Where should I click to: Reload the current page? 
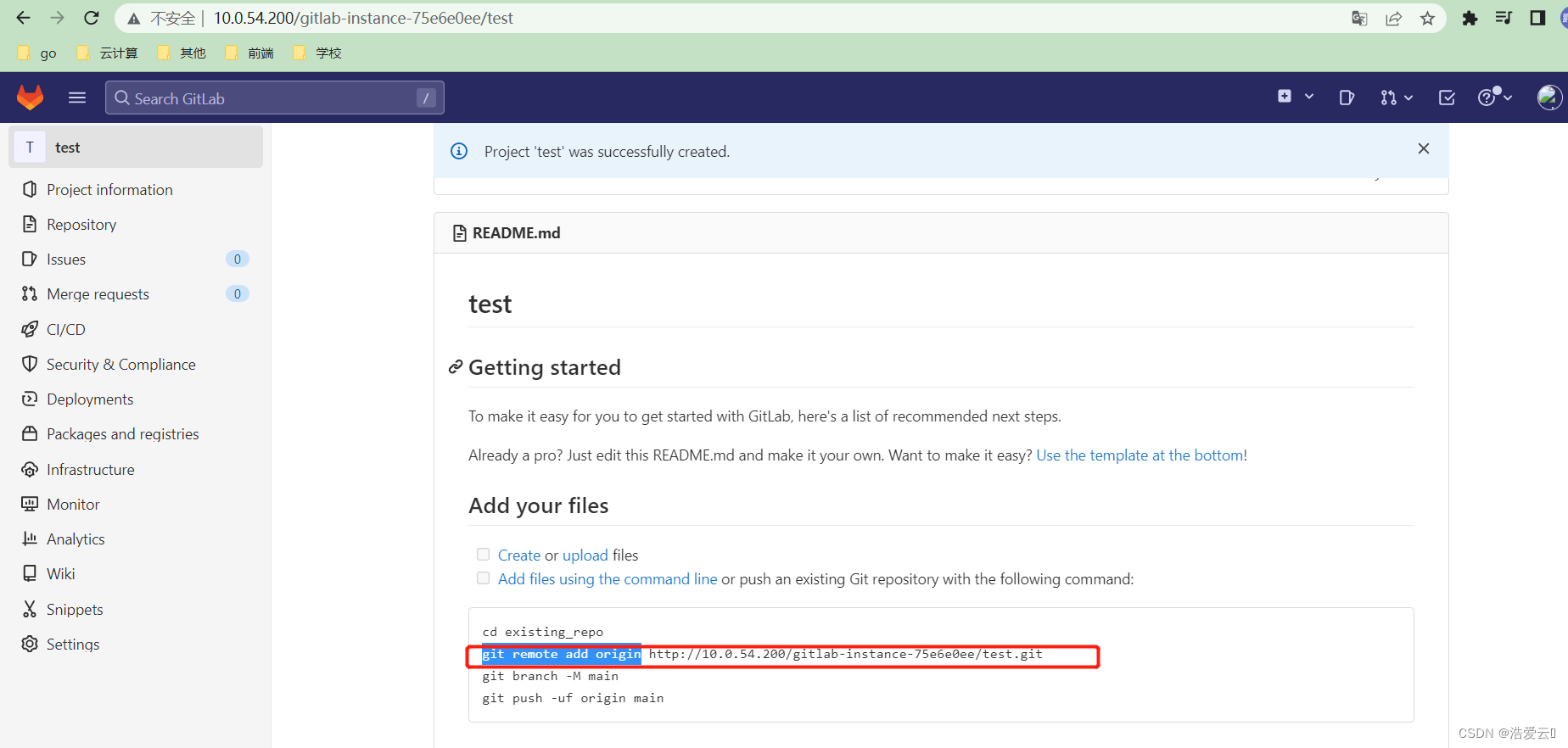click(x=92, y=18)
